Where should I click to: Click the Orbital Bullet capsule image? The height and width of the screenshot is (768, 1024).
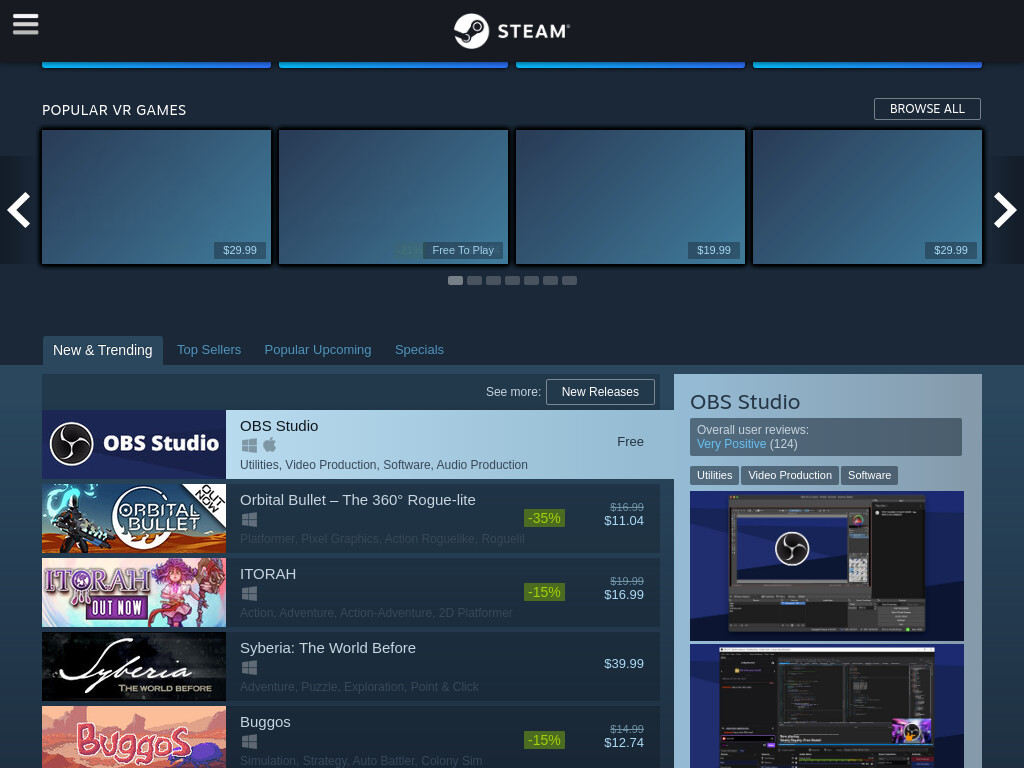134,519
